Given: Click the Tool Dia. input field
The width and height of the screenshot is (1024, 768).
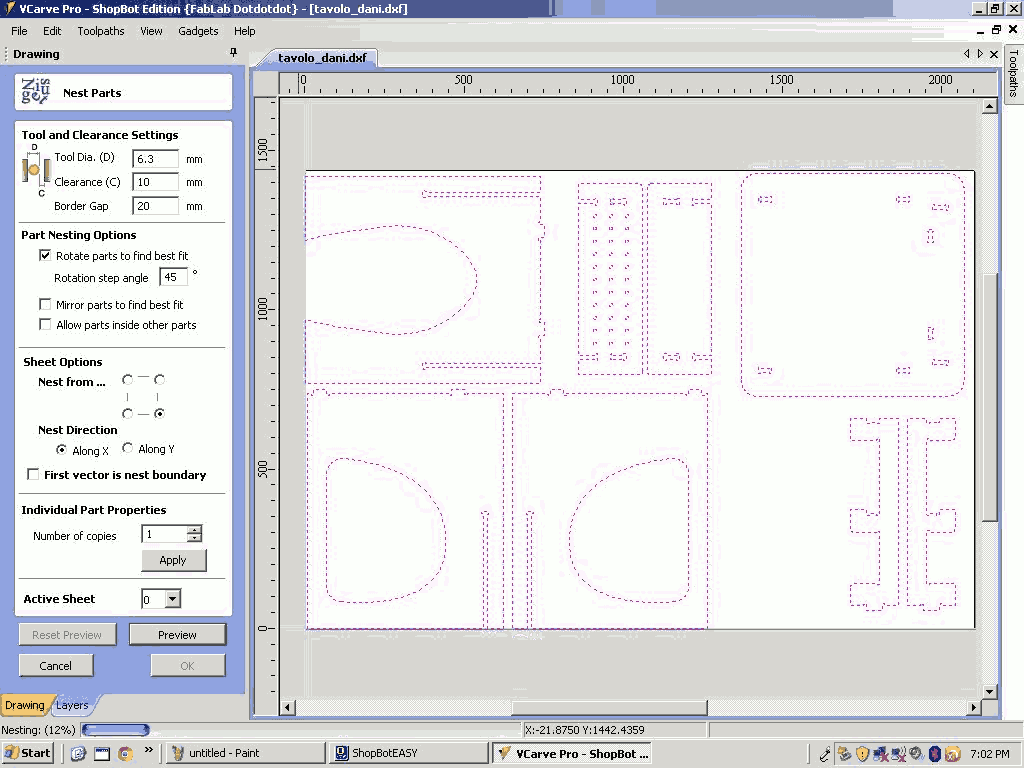Looking at the screenshot, I should click(155, 159).
